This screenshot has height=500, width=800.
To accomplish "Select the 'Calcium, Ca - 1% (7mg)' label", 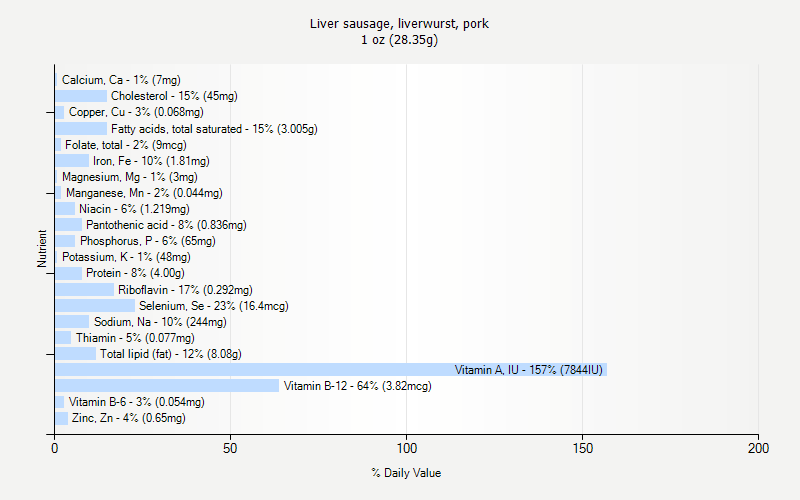I will 121,80.
